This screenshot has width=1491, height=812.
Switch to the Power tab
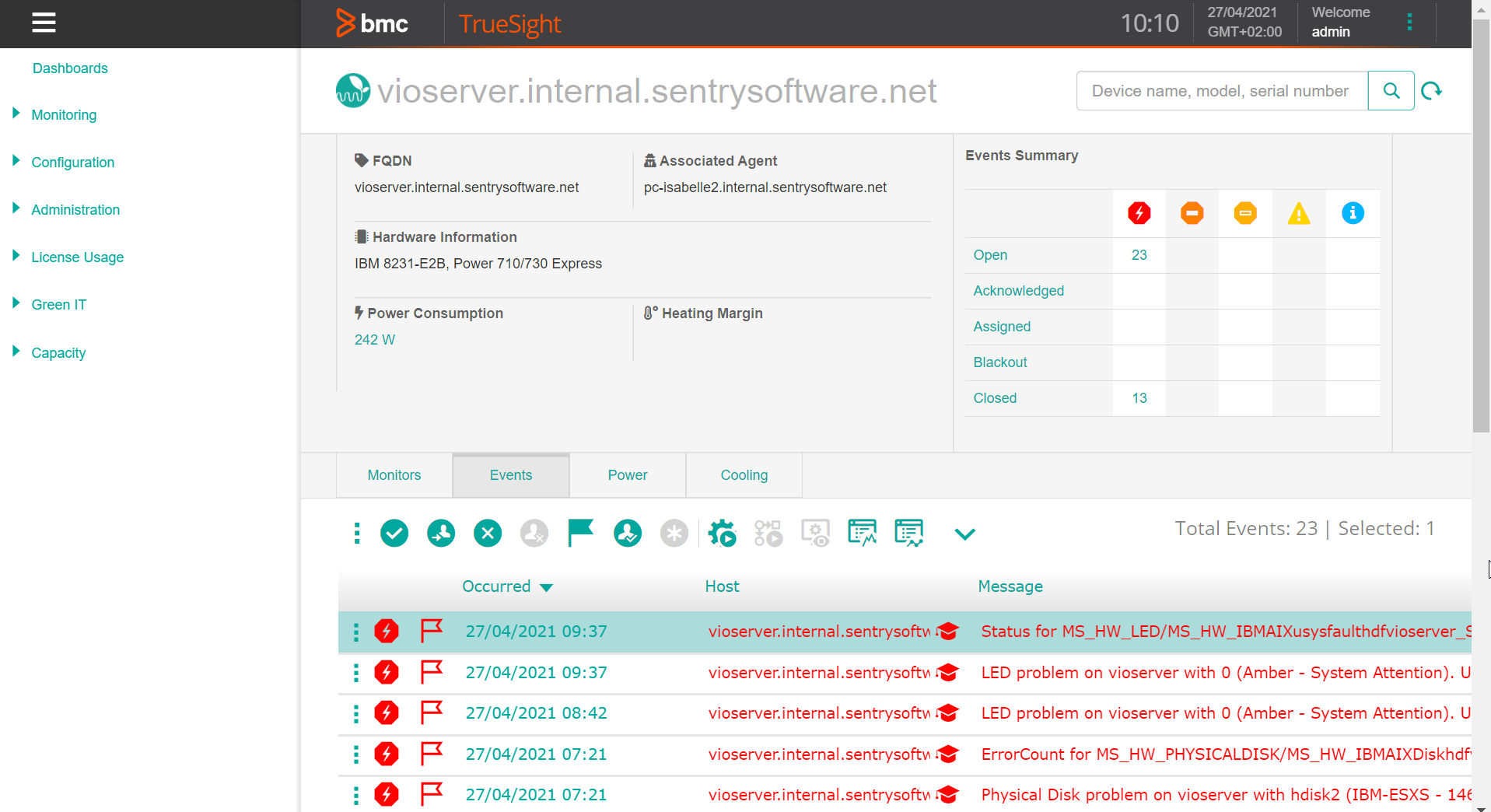[627, 474]
